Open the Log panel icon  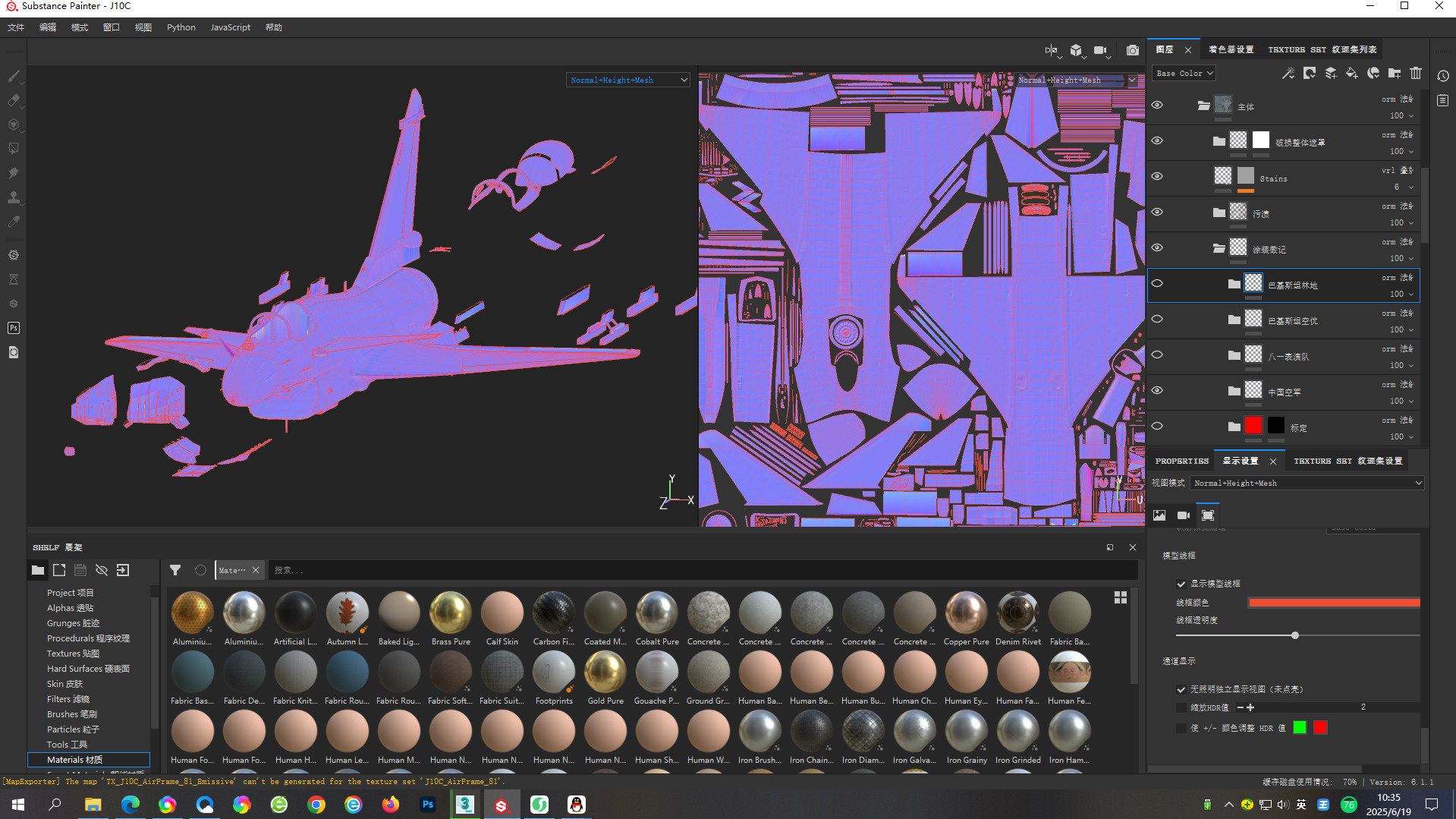pos(1443,100)
